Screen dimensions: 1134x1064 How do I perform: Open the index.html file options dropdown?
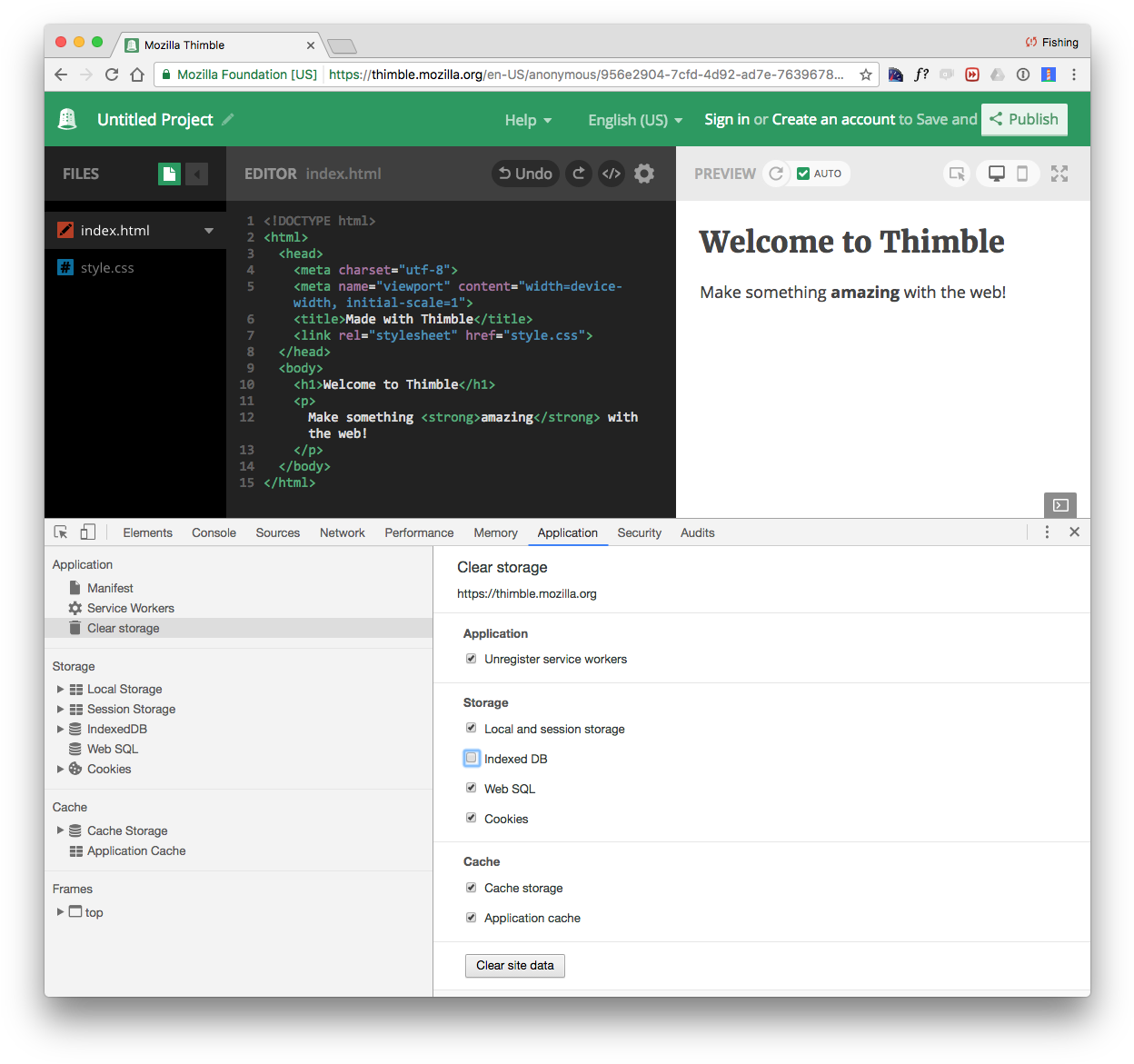pos(209,231)
